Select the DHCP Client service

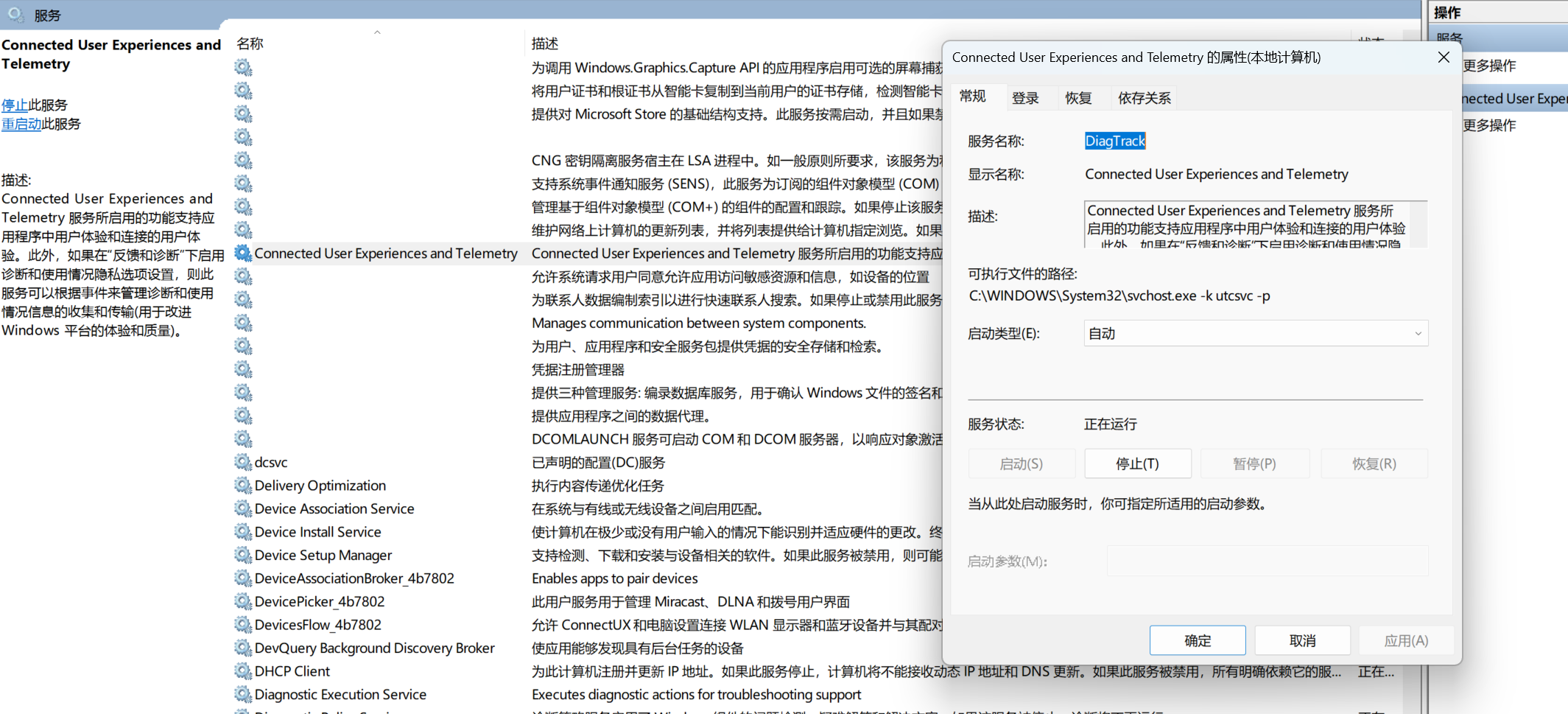[292, 671]
